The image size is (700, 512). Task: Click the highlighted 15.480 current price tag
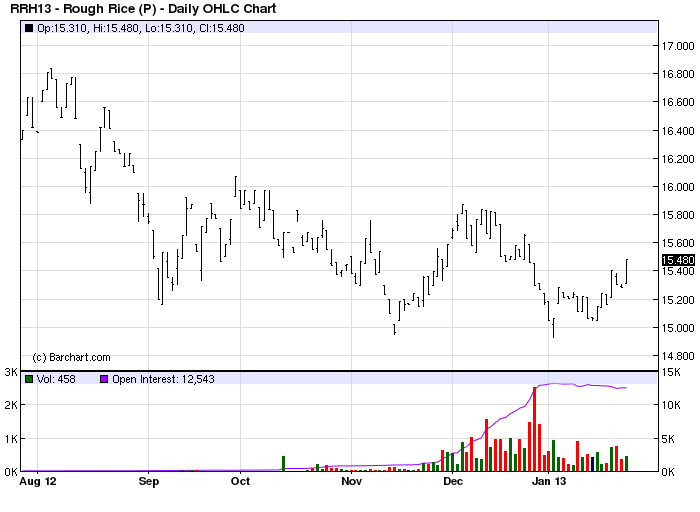click(678, 260)
